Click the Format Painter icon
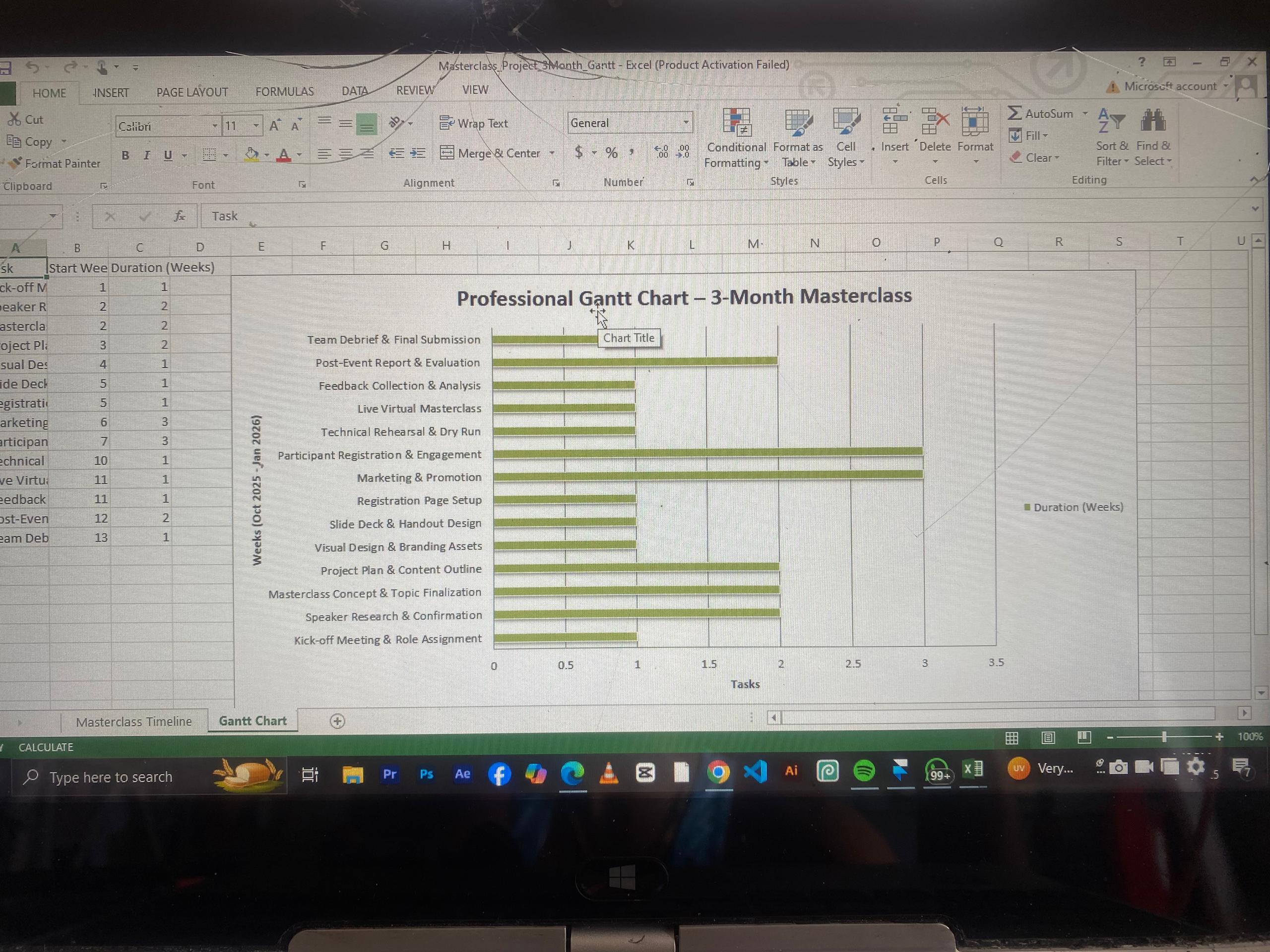The width and height of the screenshot is (1270, 952). click(x=15, y=163)
